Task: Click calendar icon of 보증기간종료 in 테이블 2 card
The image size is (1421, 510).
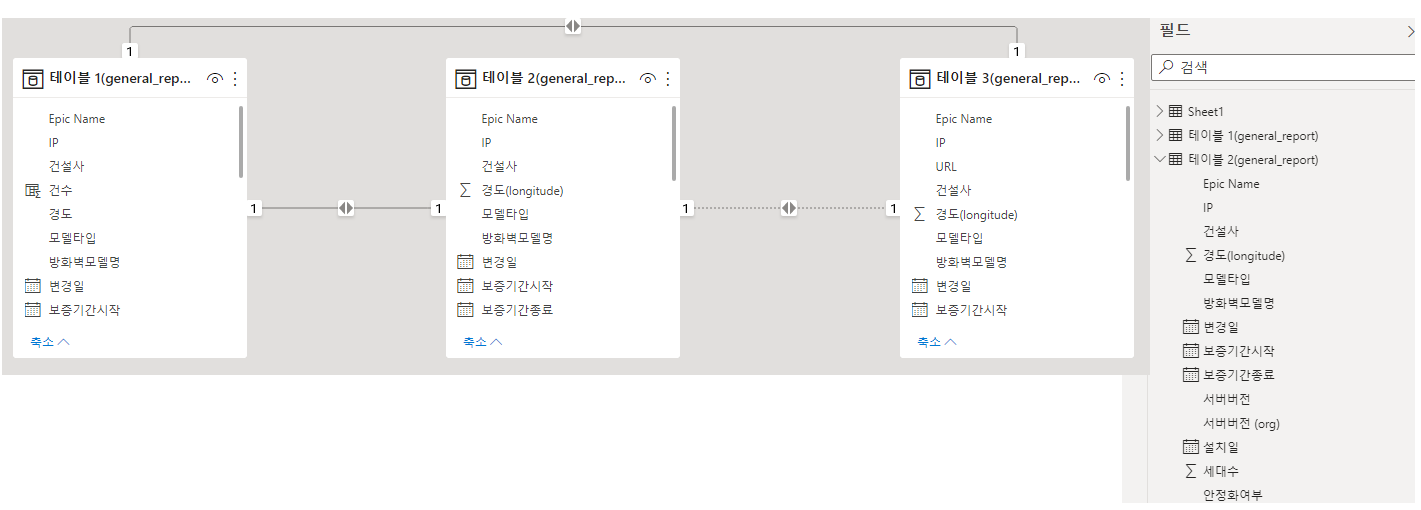Action: [x=465, y=310]
